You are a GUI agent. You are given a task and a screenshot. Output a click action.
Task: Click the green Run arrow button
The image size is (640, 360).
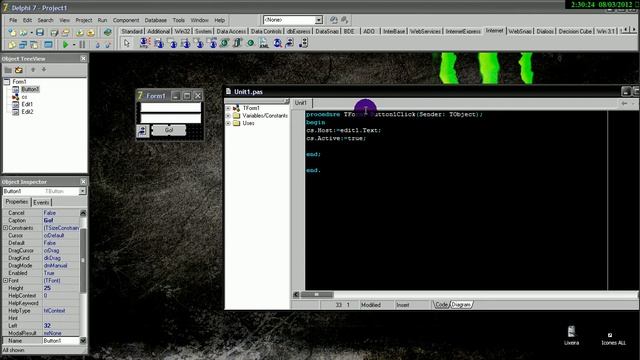pyautogui.click(x=65, y=44)
